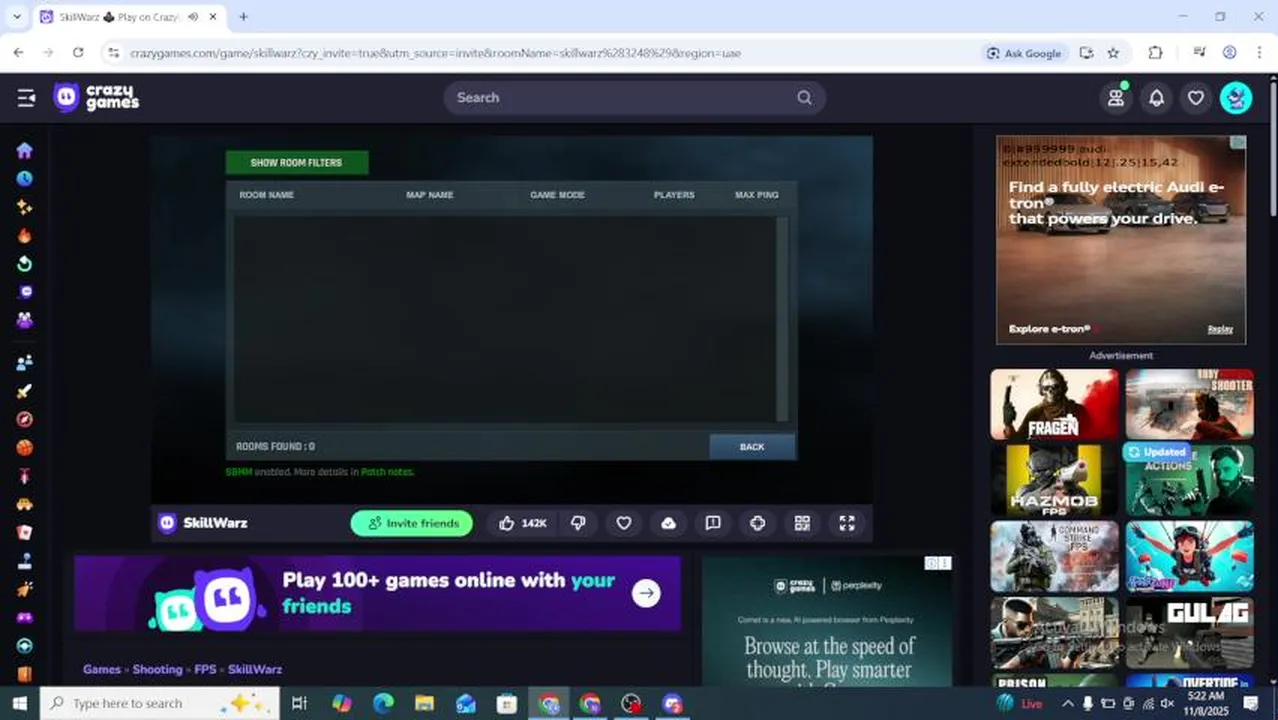Open Car games category in sidebar

pos(25,504)
